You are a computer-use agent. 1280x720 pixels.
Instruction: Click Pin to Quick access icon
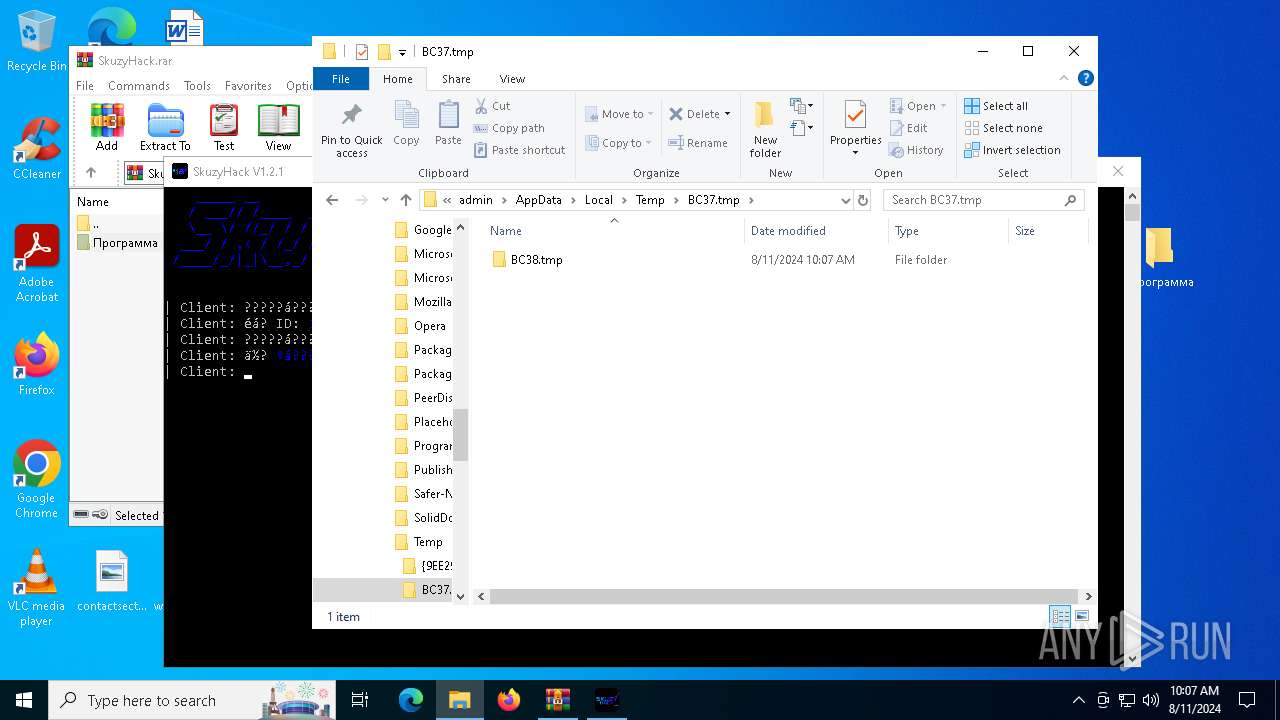coord(351,128)
